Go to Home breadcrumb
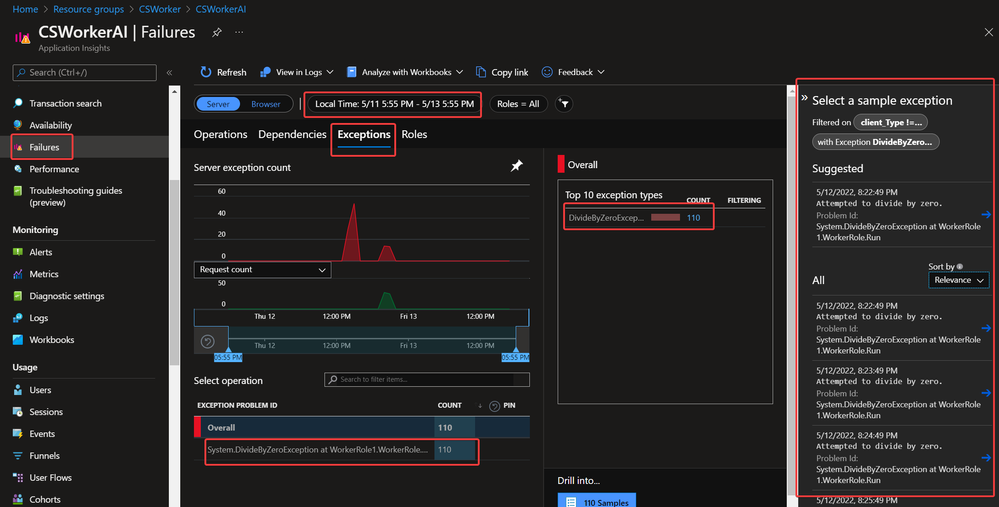This screenshot has width=999, height=507. coord(25,9)
